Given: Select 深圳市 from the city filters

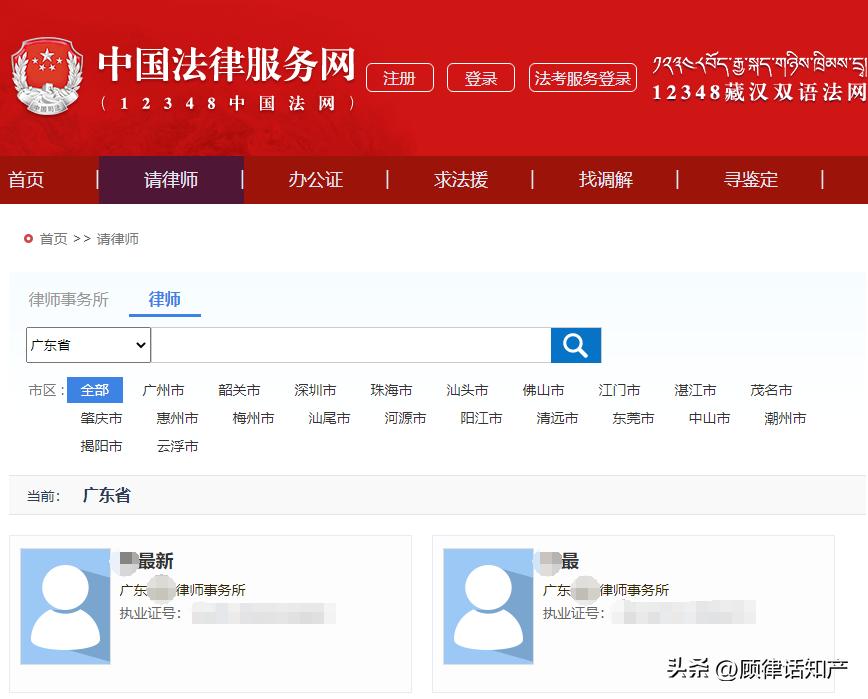Looking at the screenshot, I should pos(316,390).
